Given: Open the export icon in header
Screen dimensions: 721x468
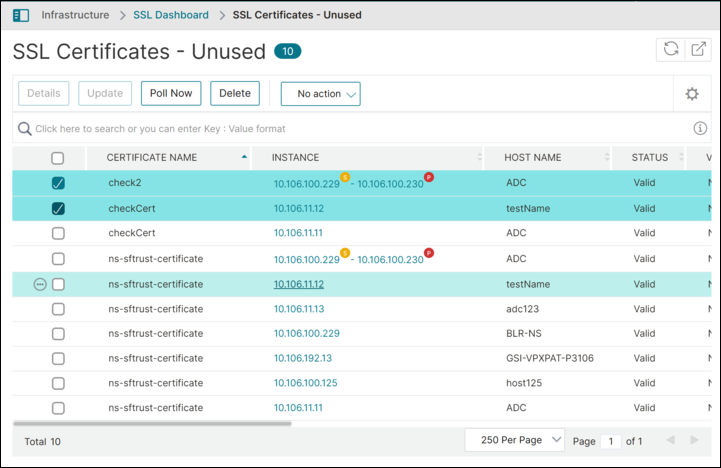Looking at the screenshot, I should coord(698,49).
